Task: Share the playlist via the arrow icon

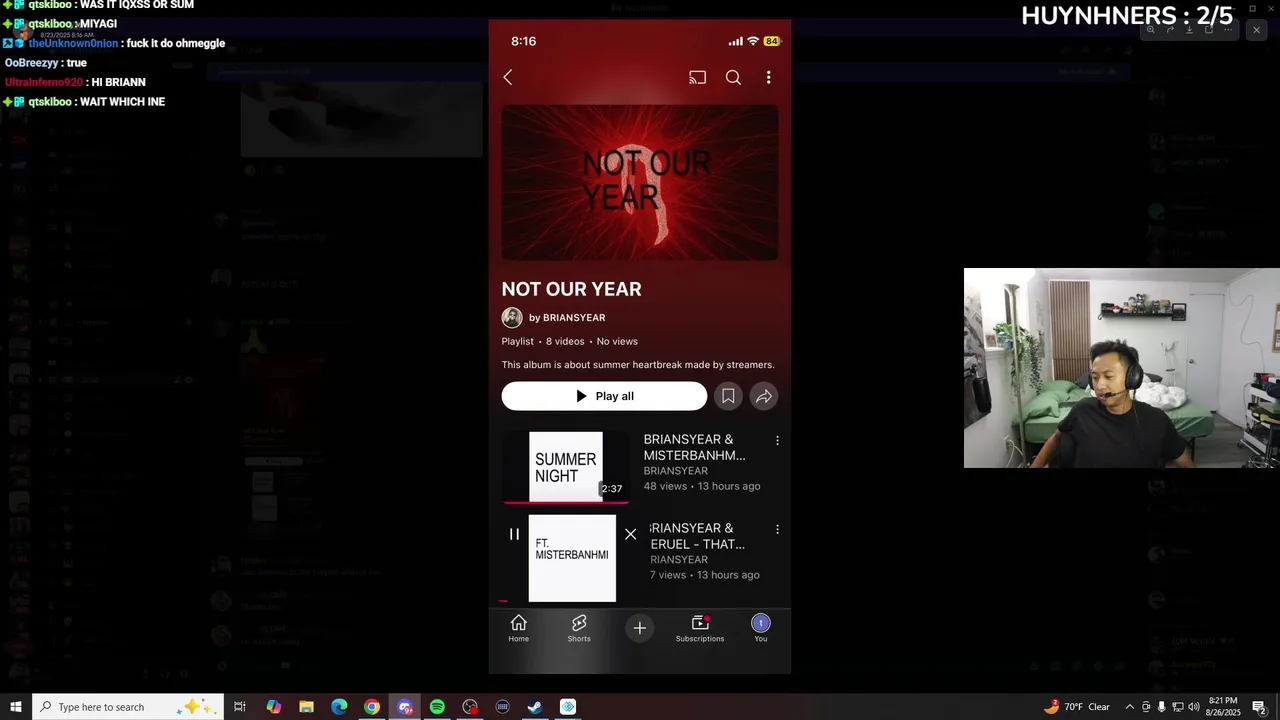Action: point(764,396)
